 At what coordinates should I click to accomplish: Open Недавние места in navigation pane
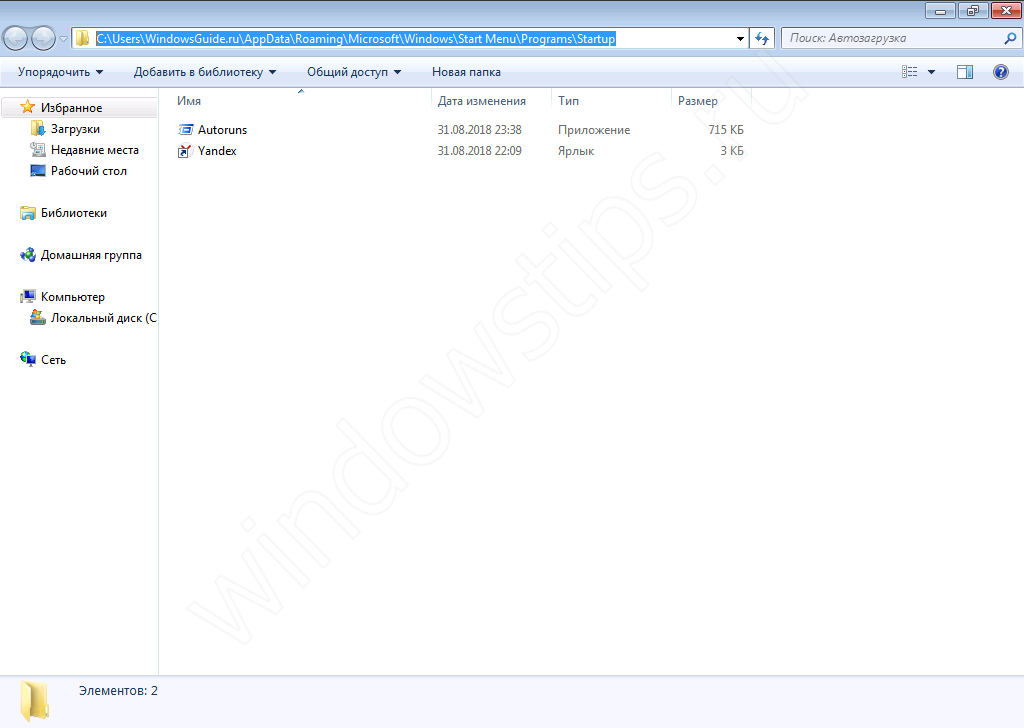tap(95, 150)
